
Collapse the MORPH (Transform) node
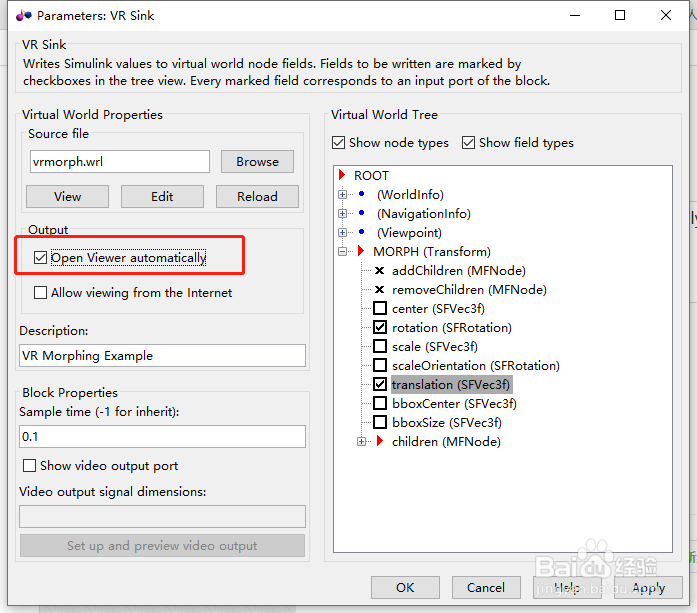[342, 252]
